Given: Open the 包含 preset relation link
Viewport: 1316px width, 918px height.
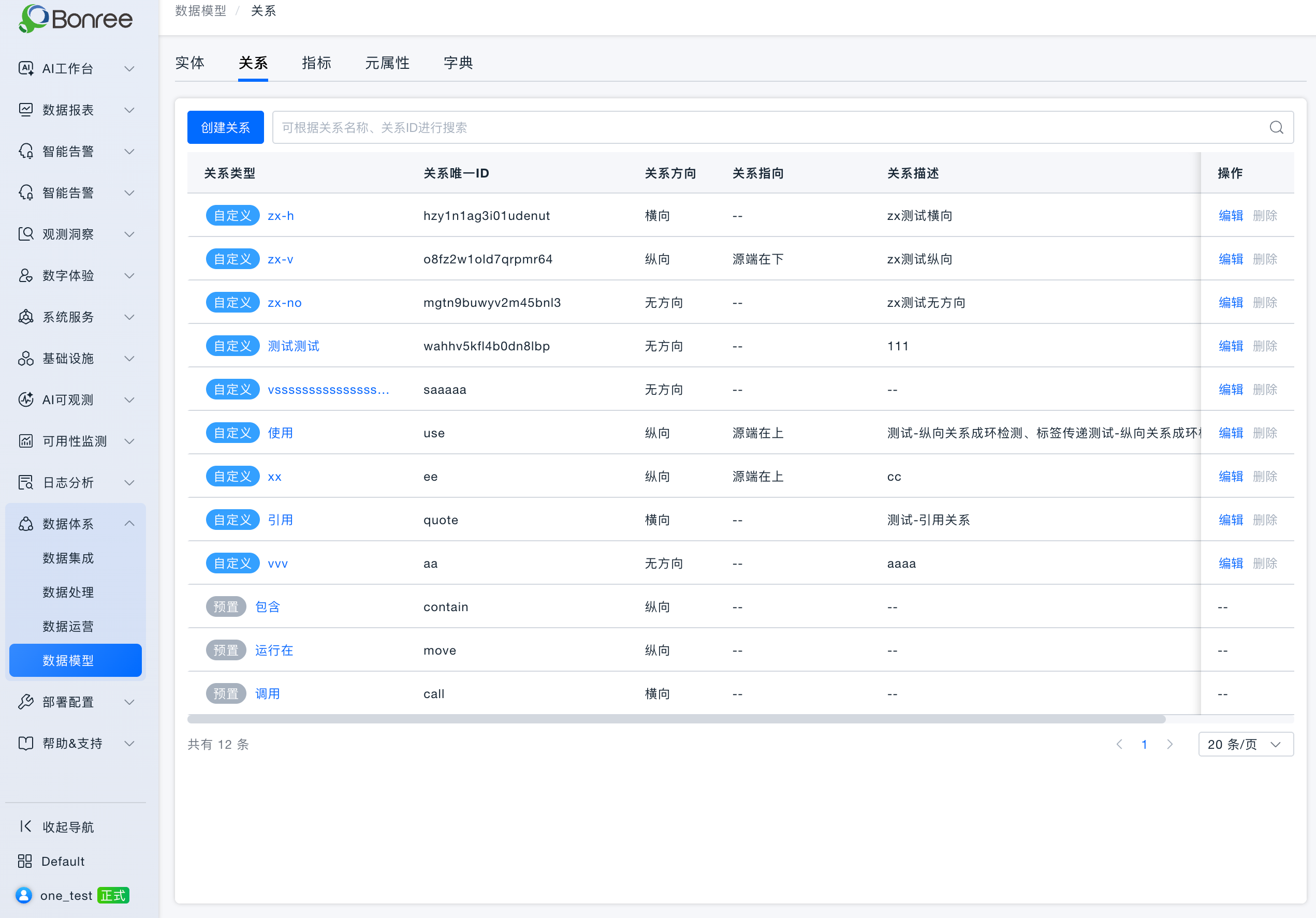Looking at the screenshot, I should point(268,607).
